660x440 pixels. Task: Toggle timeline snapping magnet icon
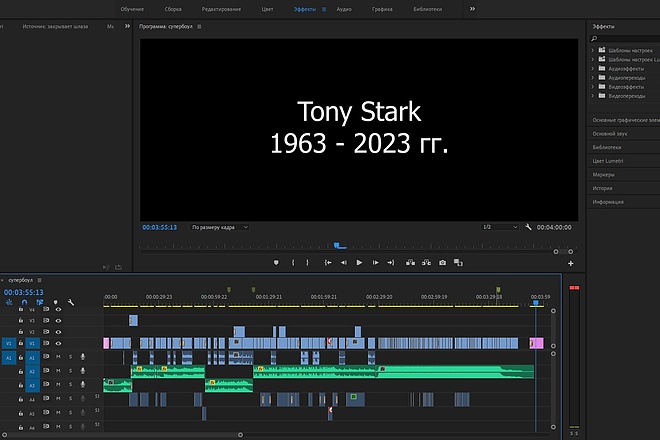point(24,302)
